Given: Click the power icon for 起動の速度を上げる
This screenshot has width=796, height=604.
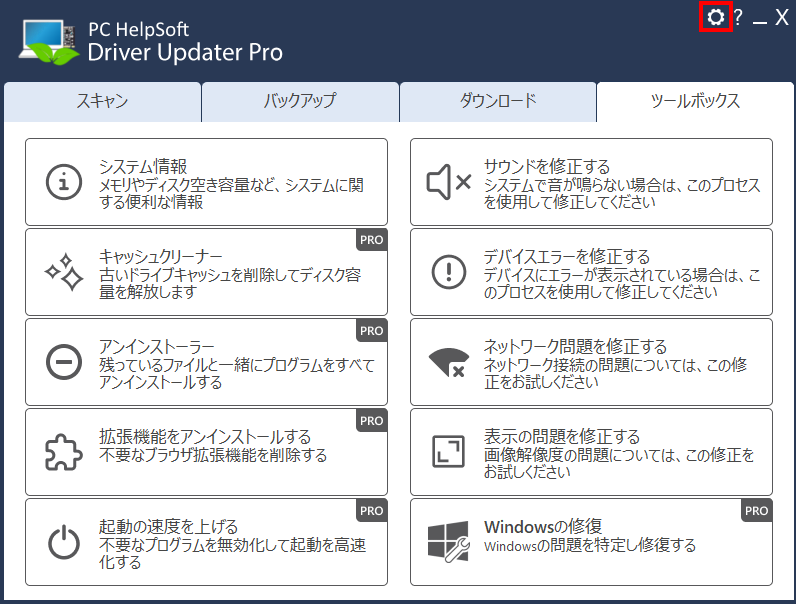Looking at the screenshot, I should (x=63, y=542).
